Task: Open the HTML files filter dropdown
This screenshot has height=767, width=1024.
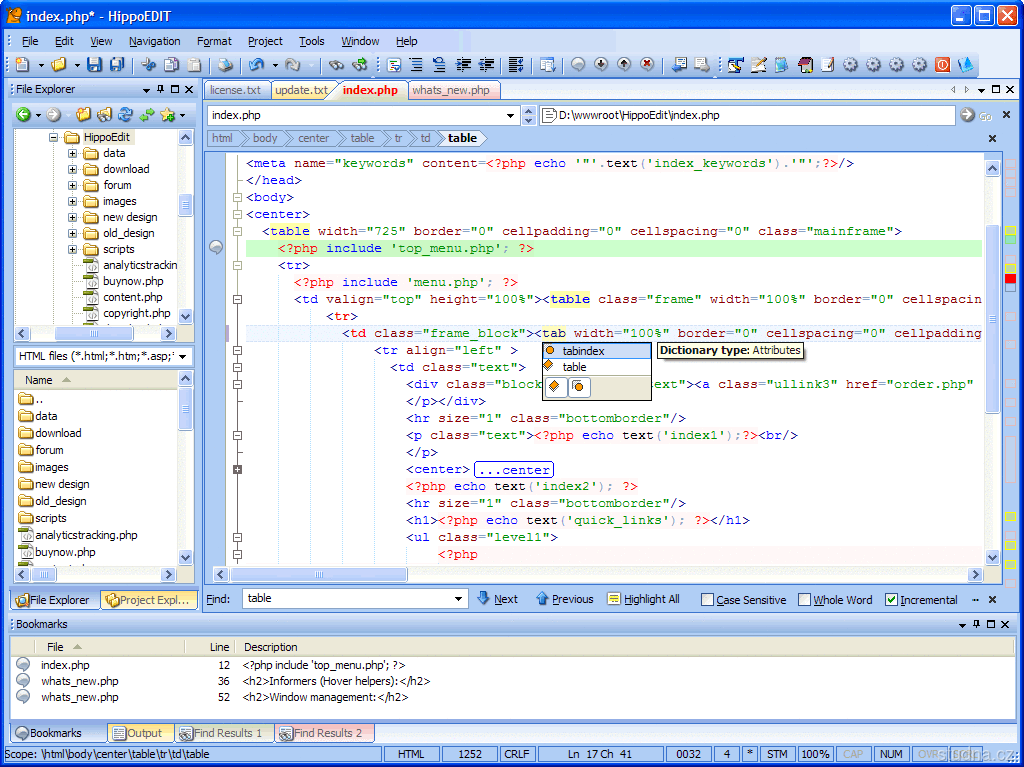Action: pos(182,356)
